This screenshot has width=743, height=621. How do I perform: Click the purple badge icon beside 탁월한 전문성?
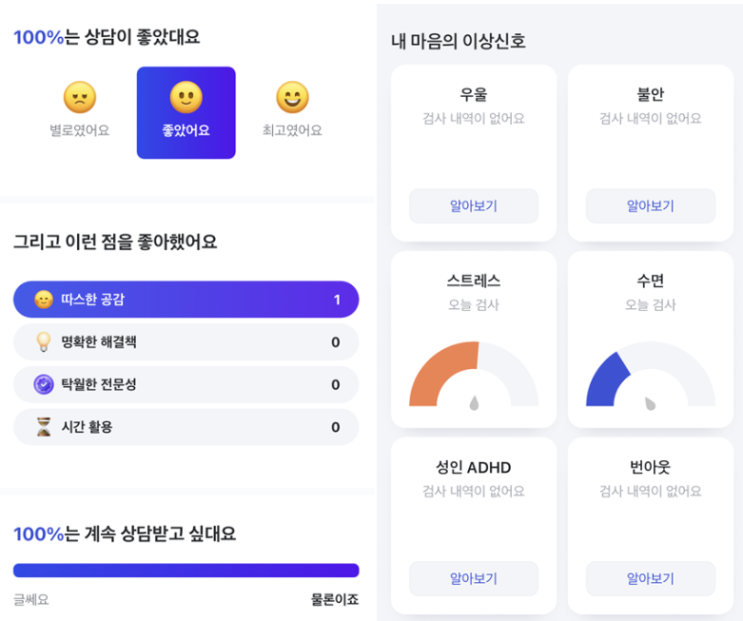(x=44, y=384)
